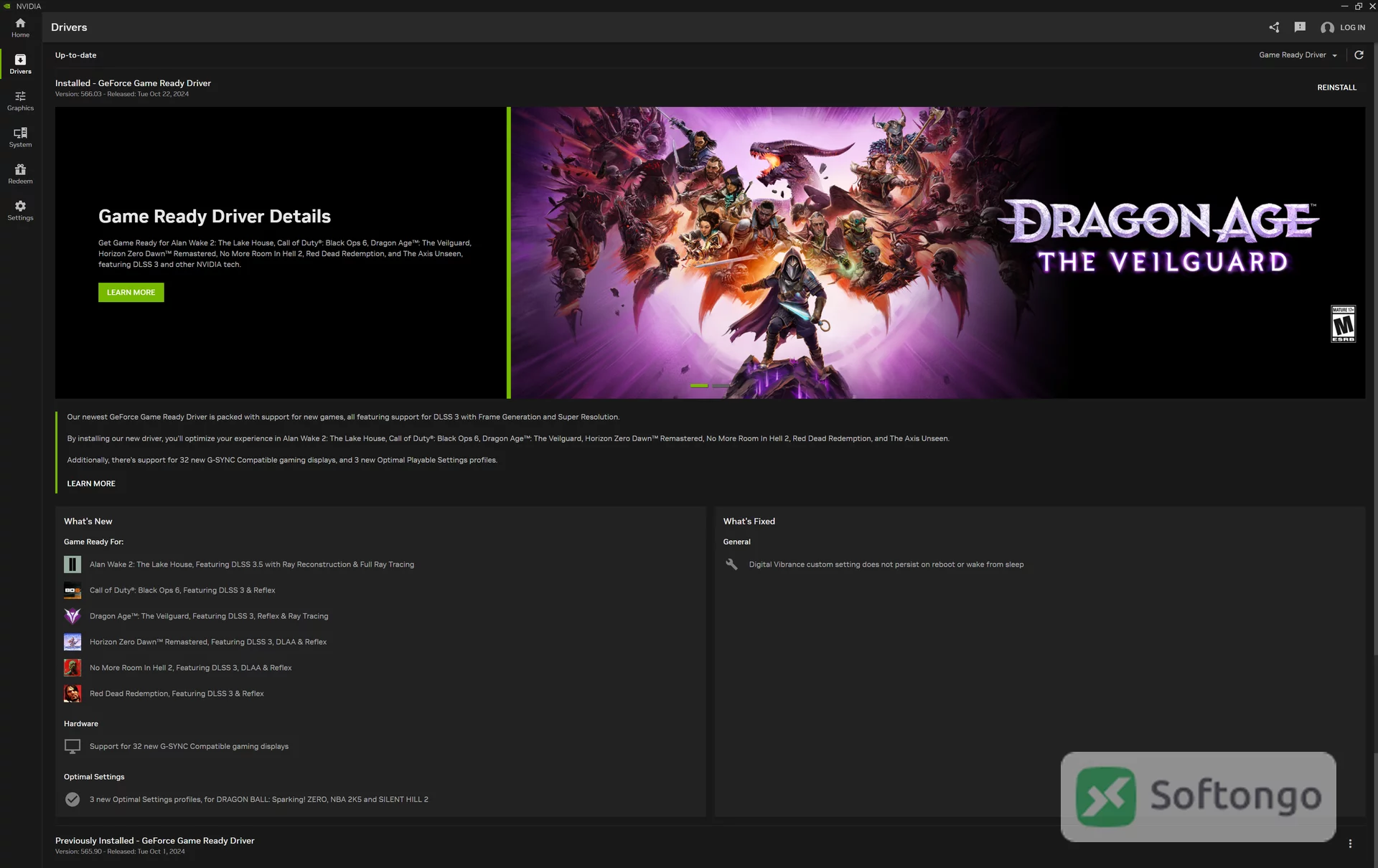Click the LOG IN button
The image size is (1378, 868).
click(1352, 27)
